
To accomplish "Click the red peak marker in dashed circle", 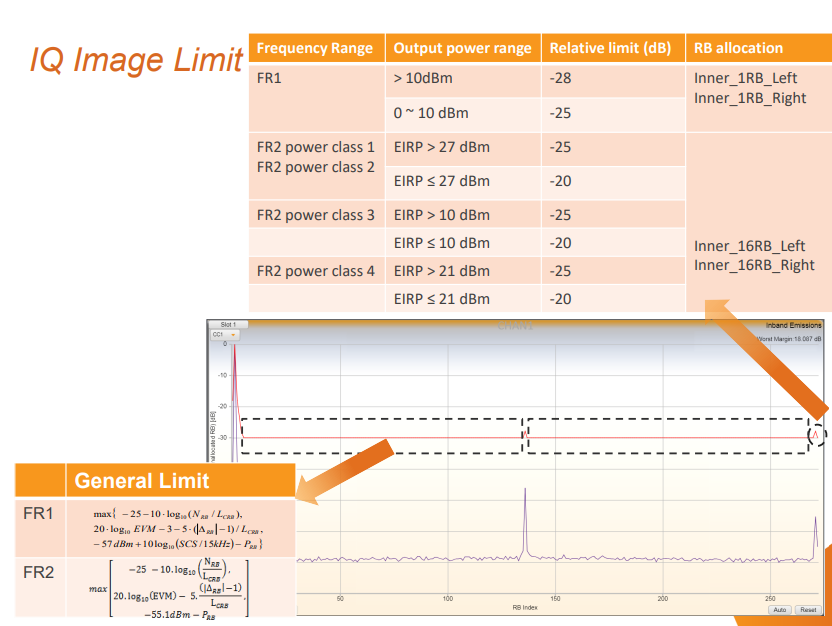I will 817,434.
